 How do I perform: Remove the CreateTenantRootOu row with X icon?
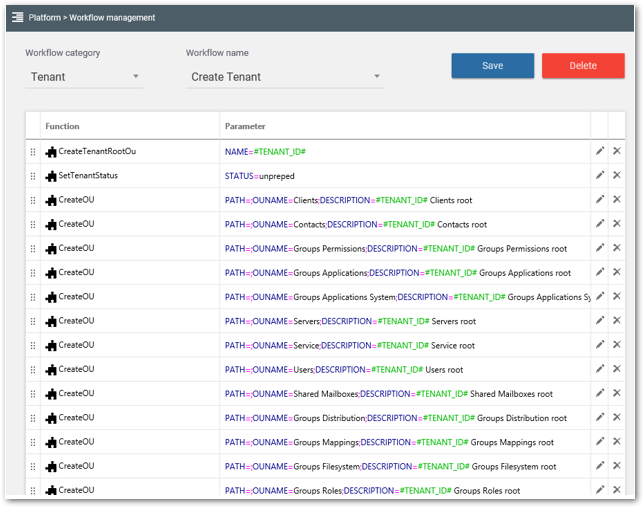pyautogui.click(x=616, y=151)
